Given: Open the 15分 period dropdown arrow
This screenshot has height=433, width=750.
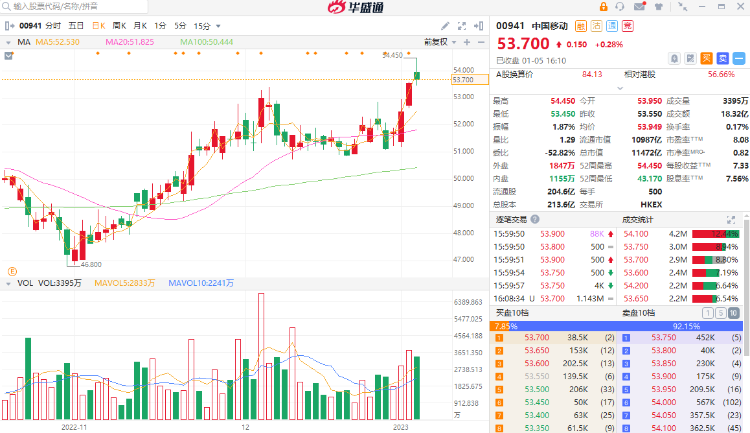Looking at the screenshot, I should pyautogui.click(x=219, y=26).
